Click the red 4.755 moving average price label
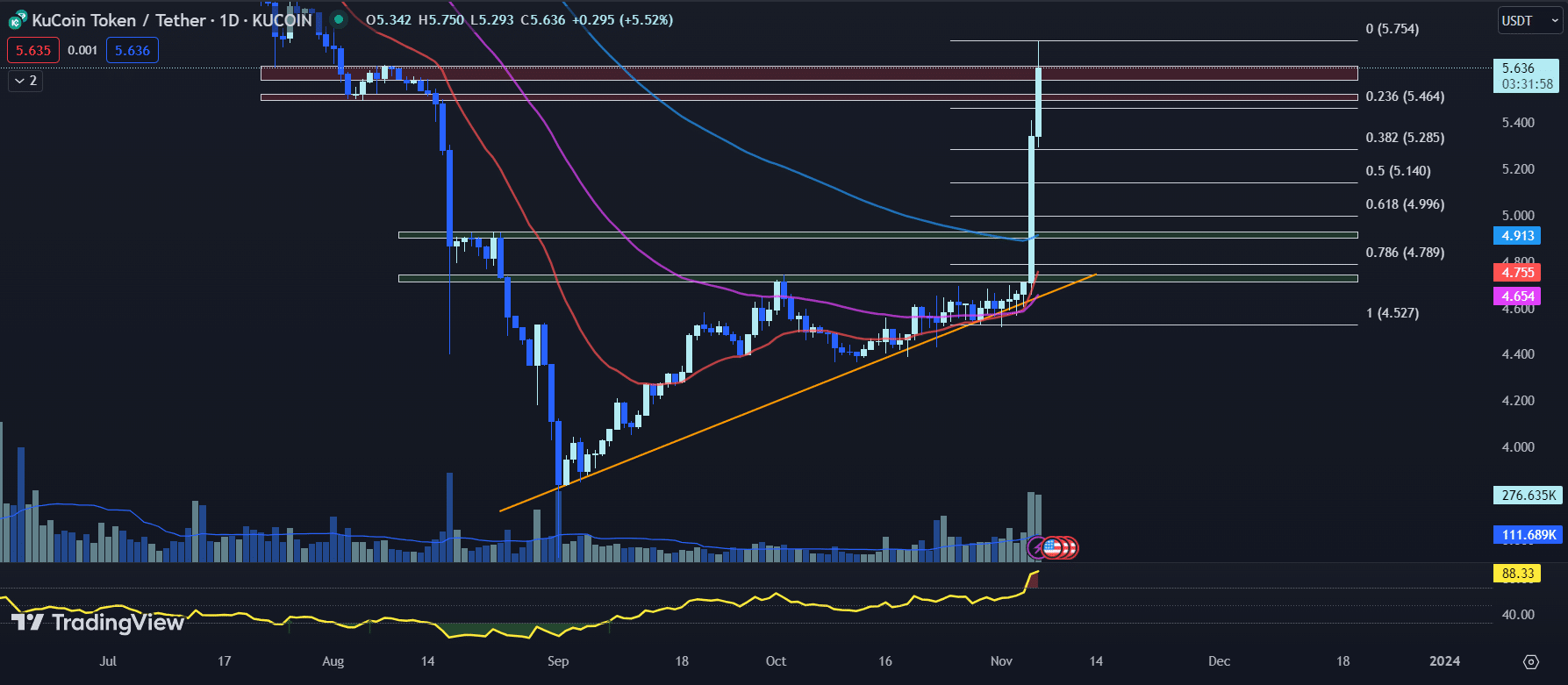 (1517, 273)
